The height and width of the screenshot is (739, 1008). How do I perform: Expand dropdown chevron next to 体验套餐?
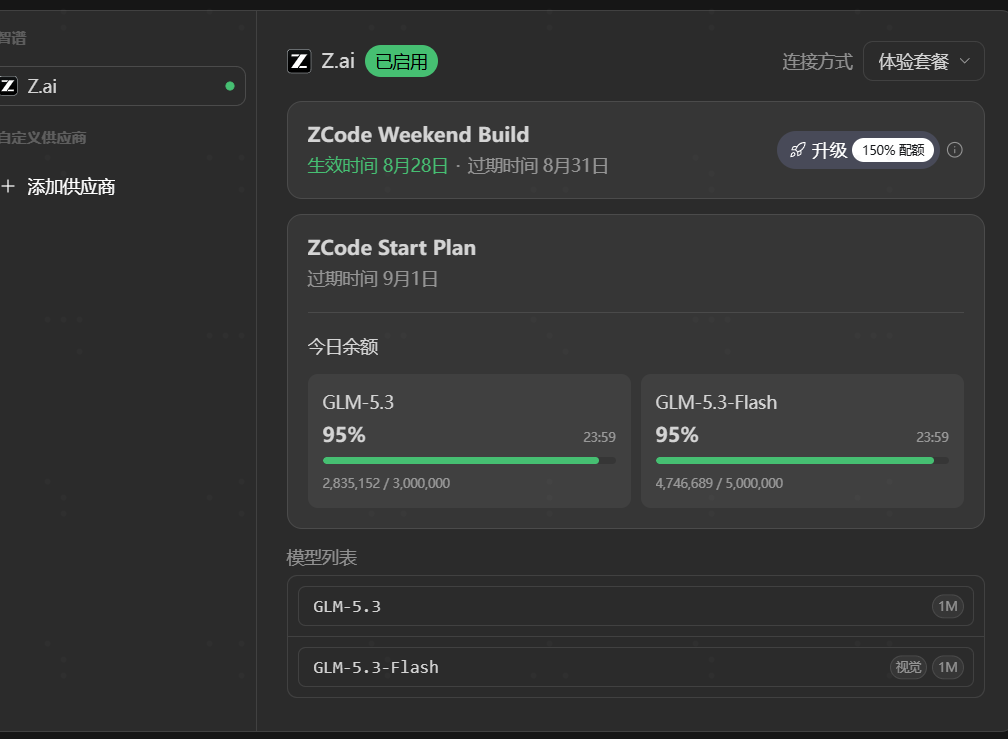coord(964,61)
